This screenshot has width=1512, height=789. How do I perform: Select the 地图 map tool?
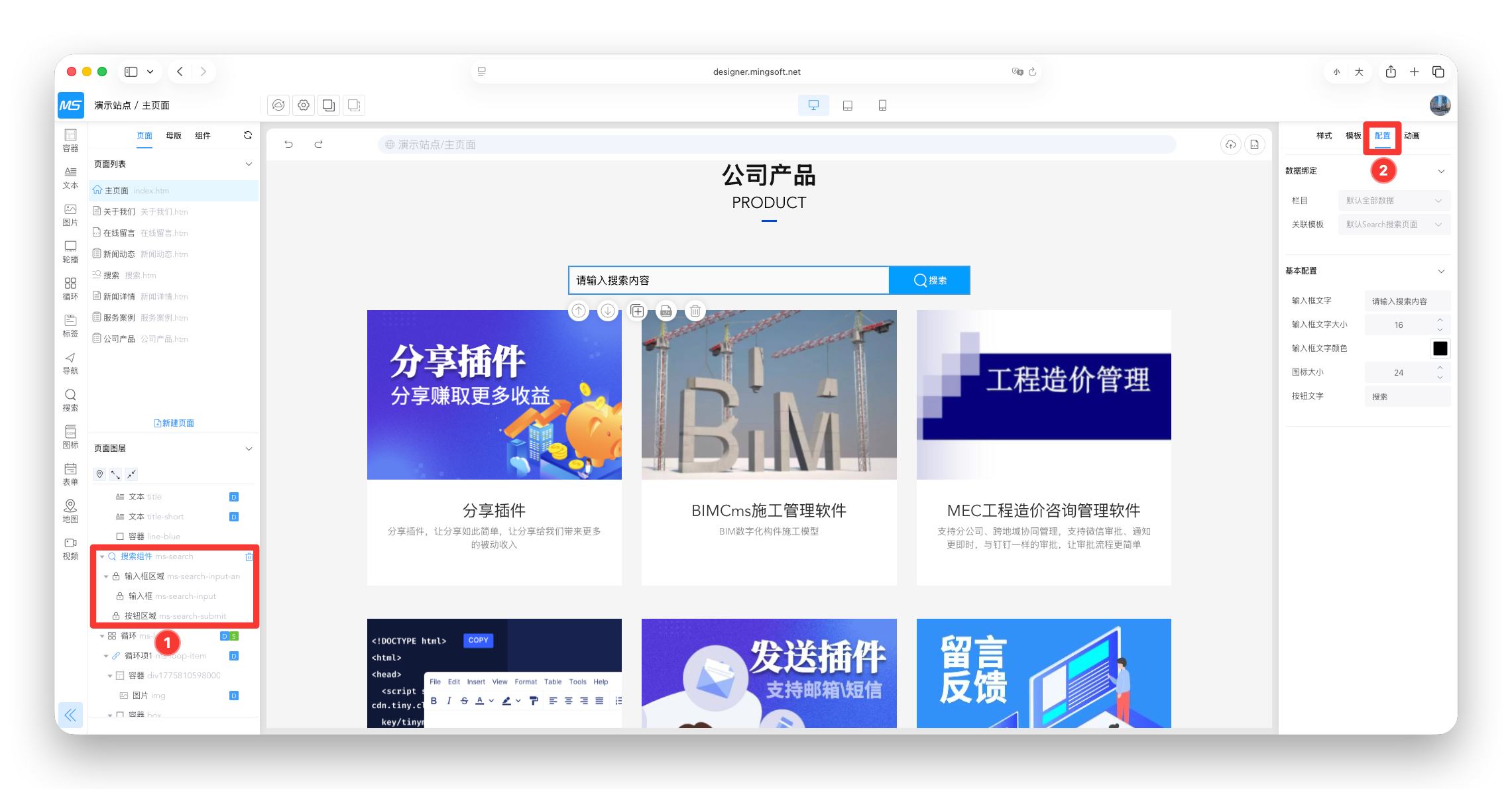(70, 511)
